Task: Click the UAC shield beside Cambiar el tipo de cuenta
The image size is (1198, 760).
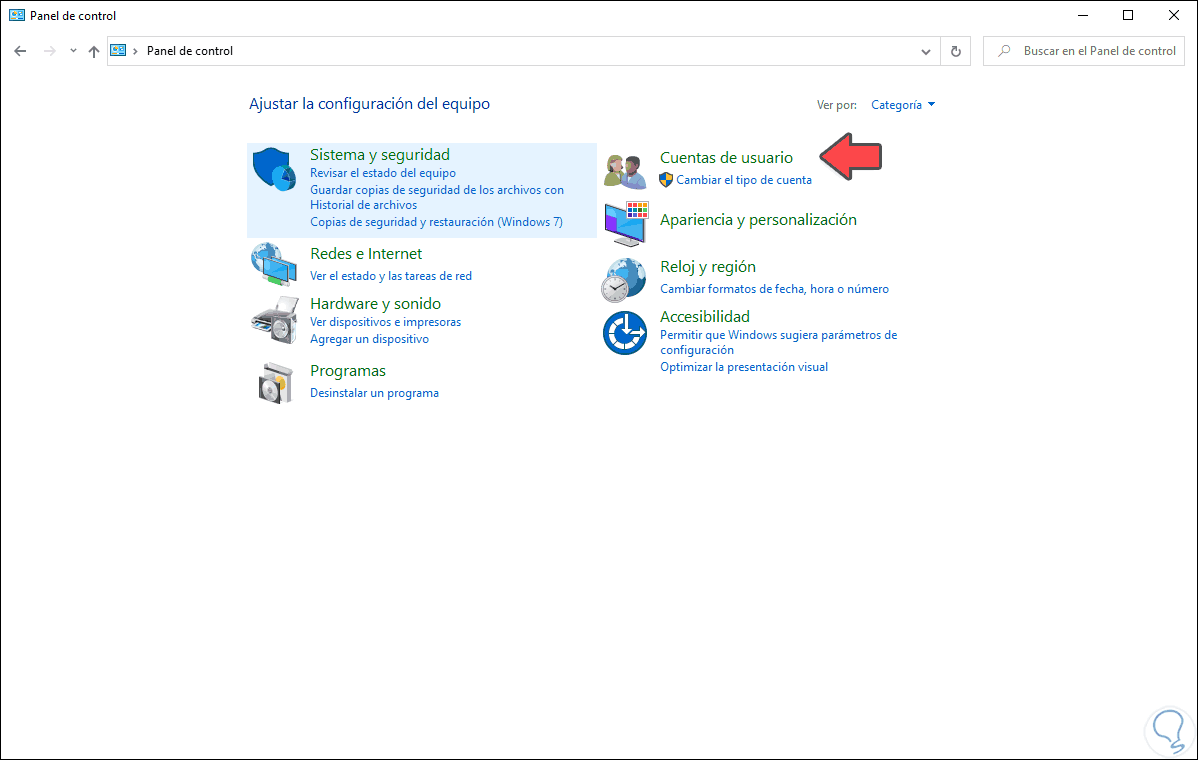Action: 666,179
